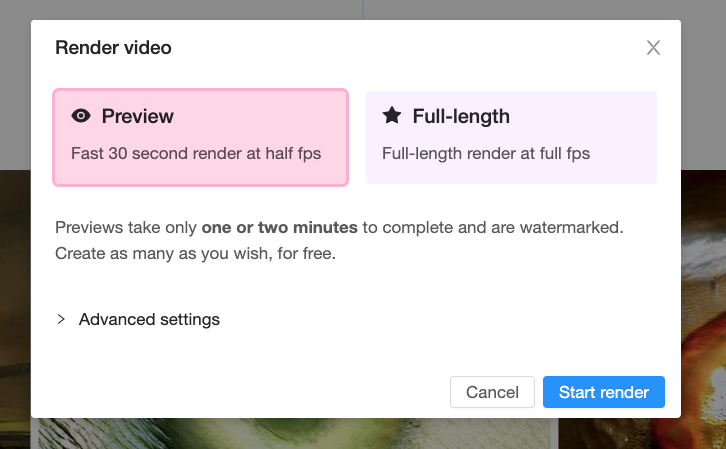Click the 'Fast 30 second render' description
Screen dimensions: 726x449
pyautogui.click(x=196, y=153)
